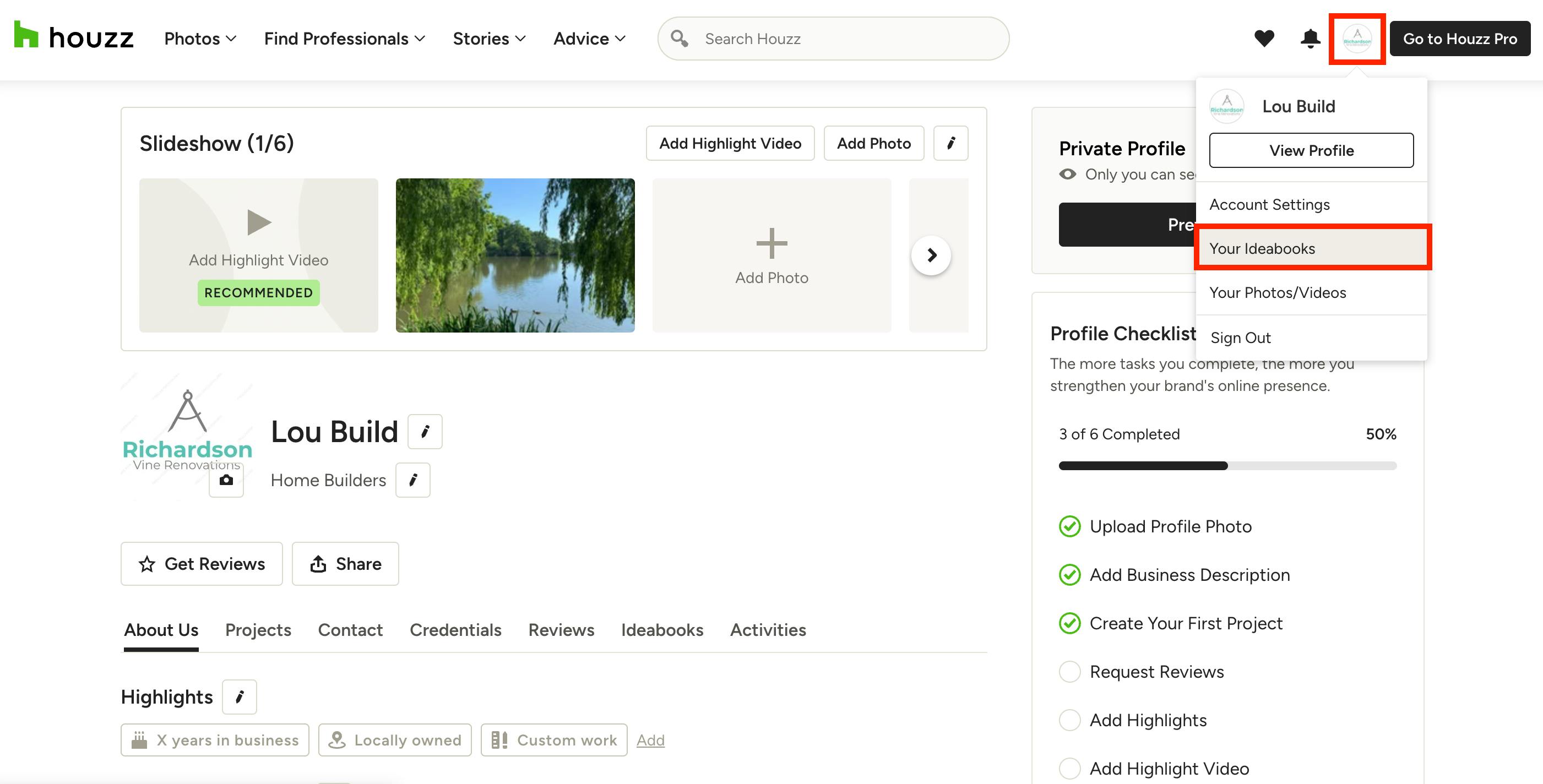Click Locally owned highlight tag
Screen dimensions: 1543x784
click(395, 741)
